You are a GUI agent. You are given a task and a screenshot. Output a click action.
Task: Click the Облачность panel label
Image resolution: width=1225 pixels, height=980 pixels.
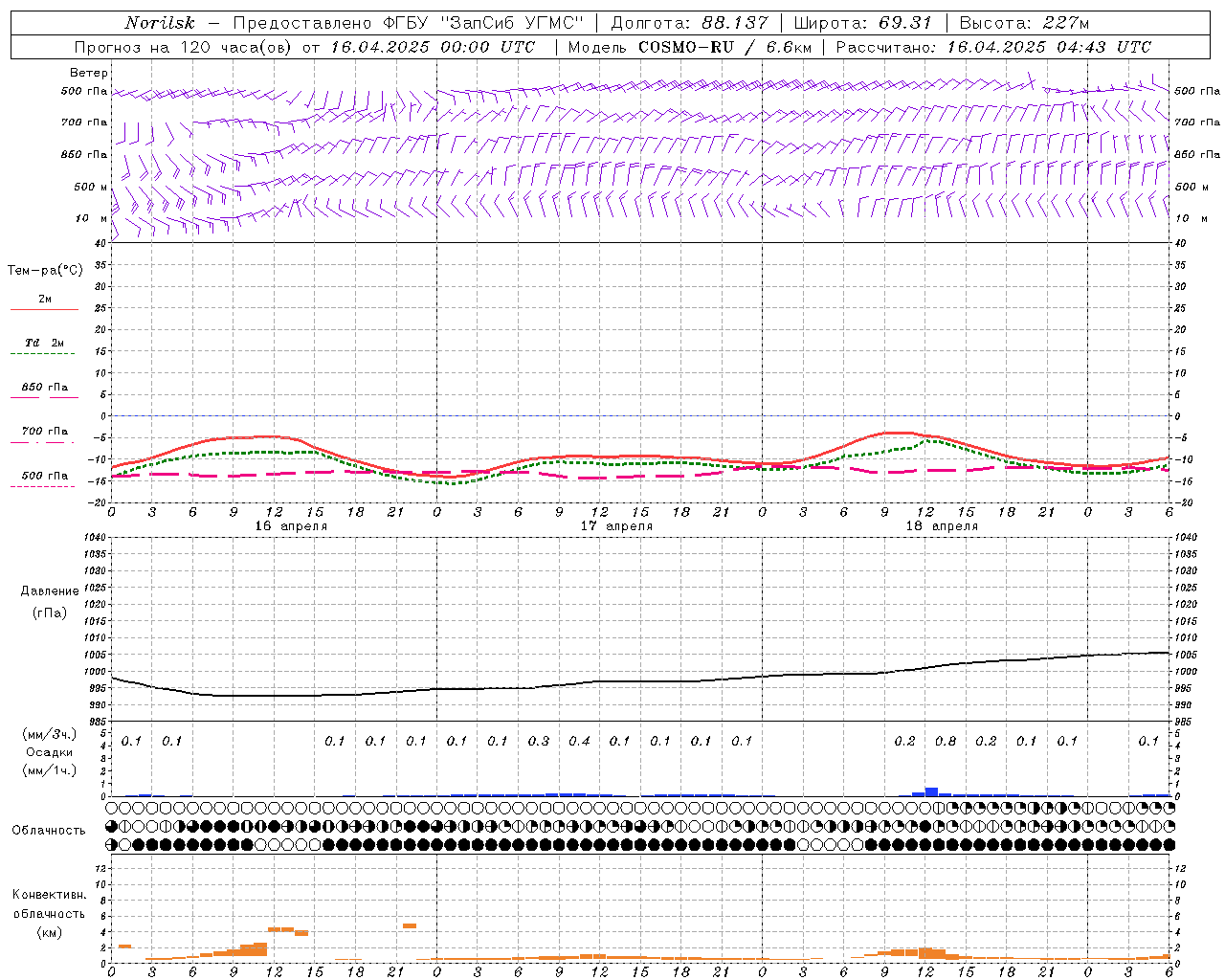point(49,831)
